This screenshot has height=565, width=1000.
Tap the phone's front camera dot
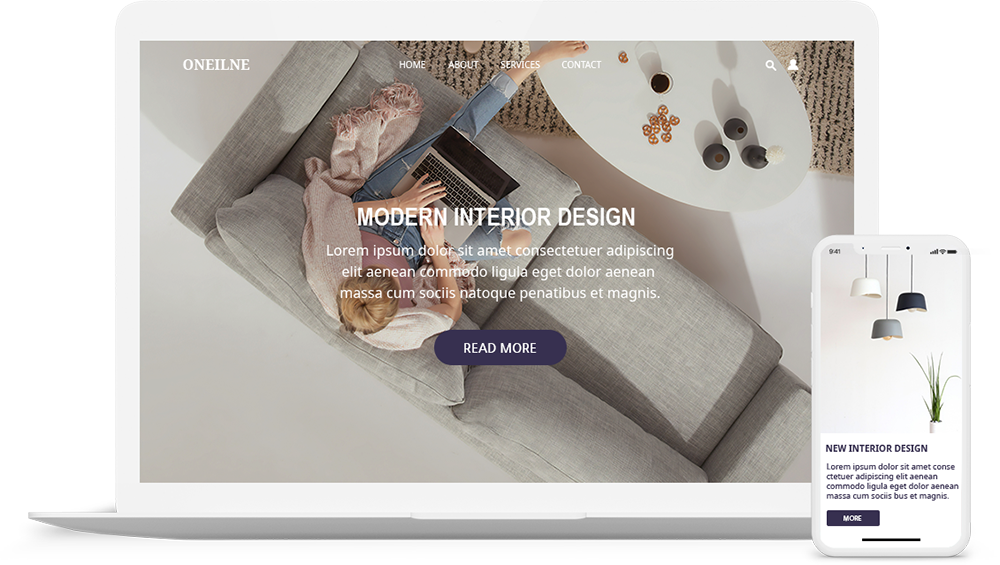908,248
